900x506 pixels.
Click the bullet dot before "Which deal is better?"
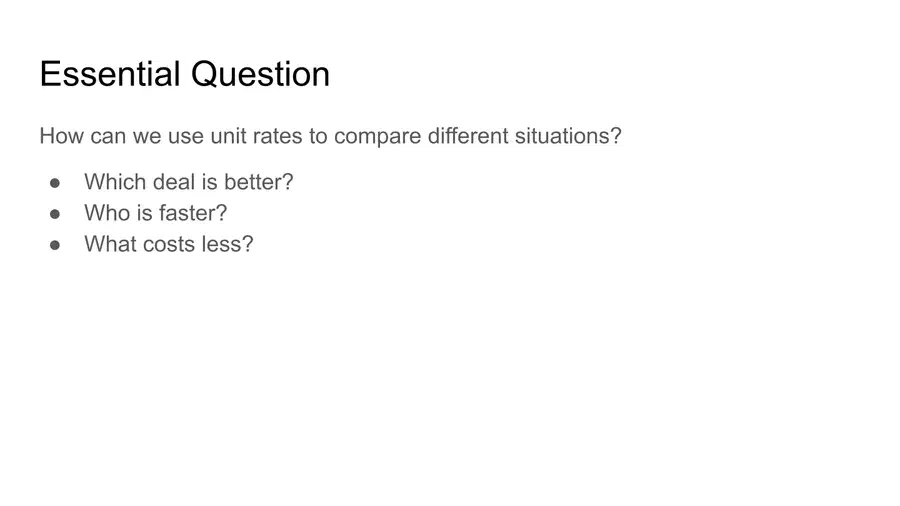(55, 183)
